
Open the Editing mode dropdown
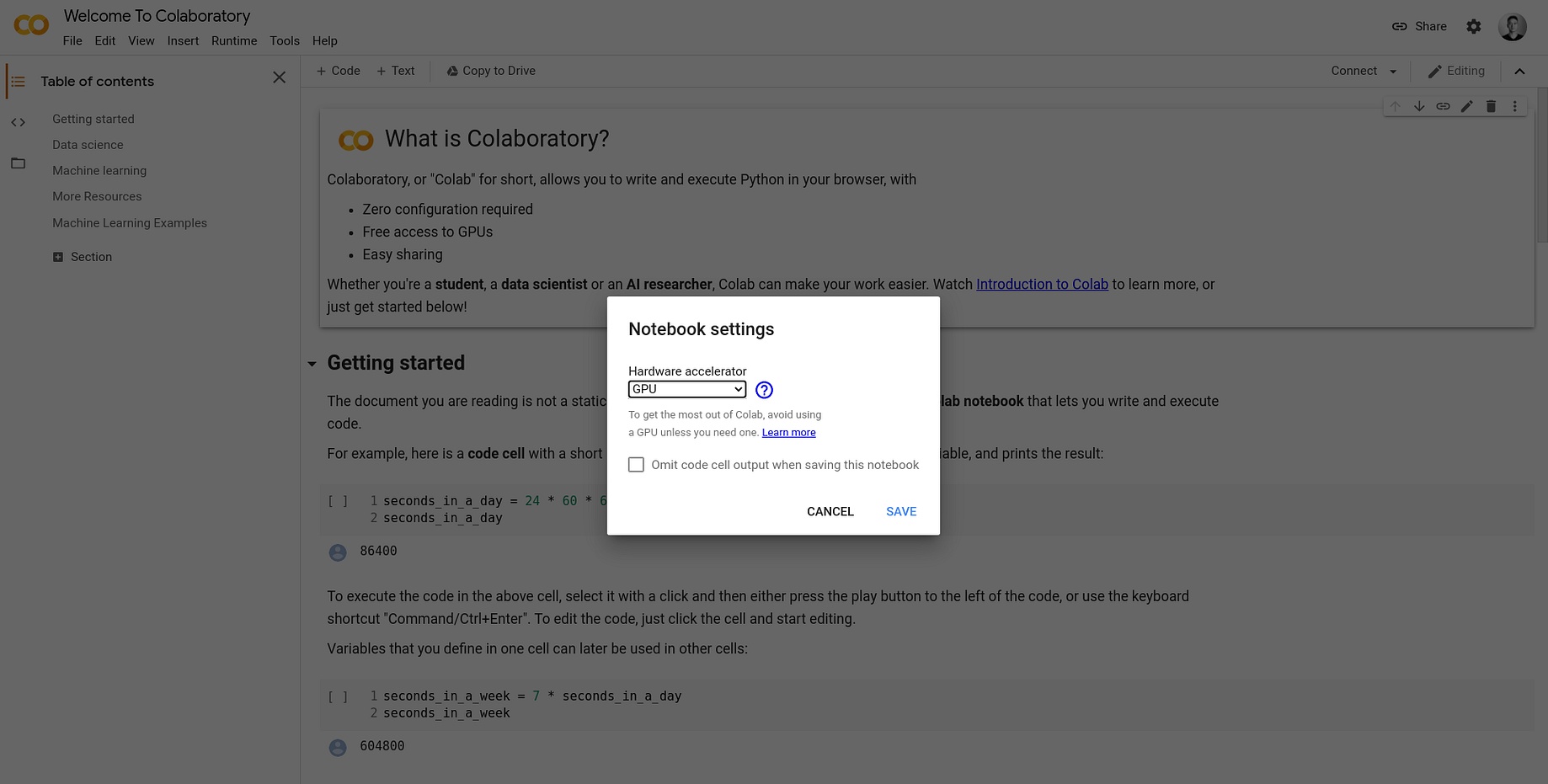[1456, 72]
